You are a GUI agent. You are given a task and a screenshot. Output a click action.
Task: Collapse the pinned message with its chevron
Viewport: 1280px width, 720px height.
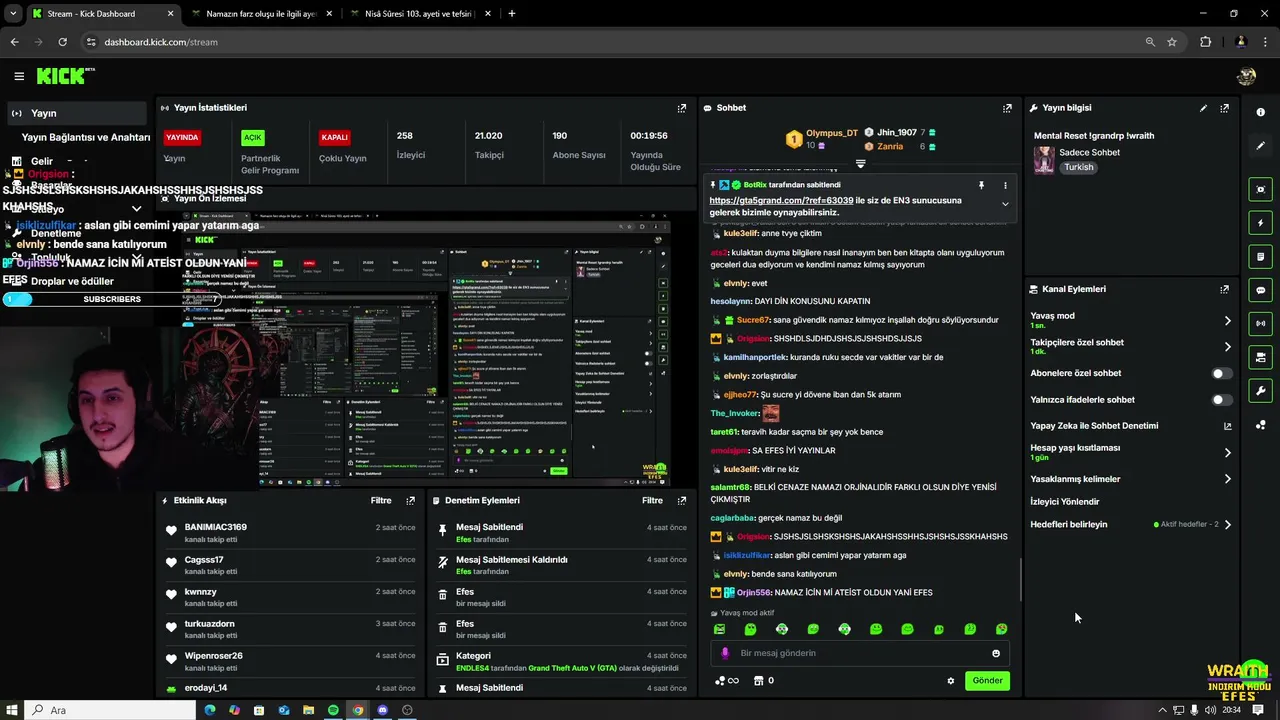click(x=1005, y=204)
